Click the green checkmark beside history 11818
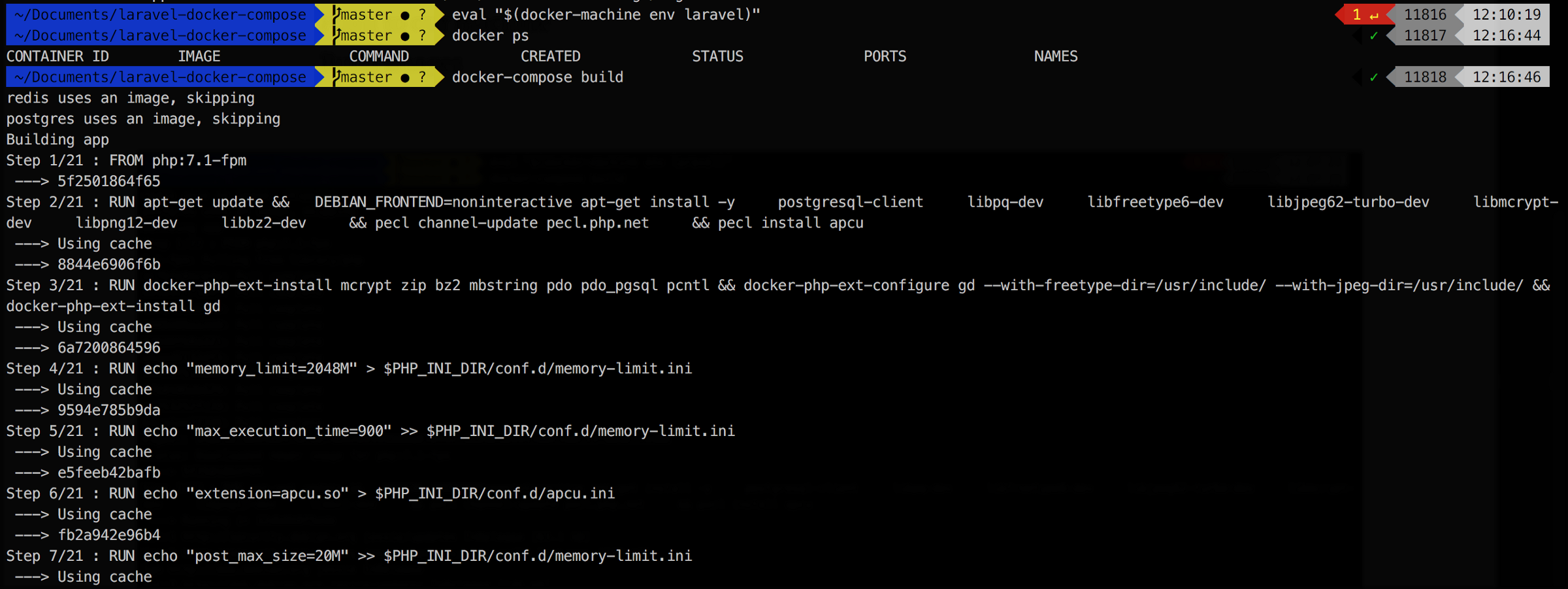Screen dimensions: 1568x589 point(1373,78)
